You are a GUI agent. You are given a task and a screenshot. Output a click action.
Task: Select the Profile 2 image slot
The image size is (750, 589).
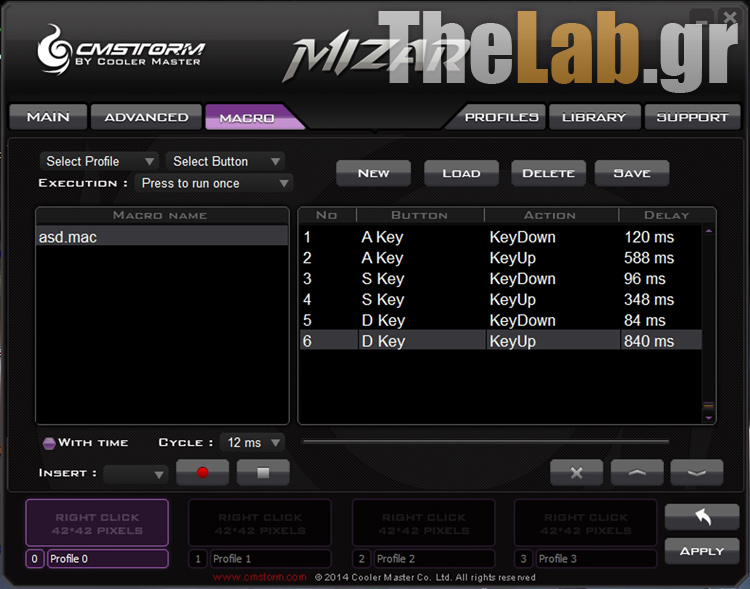(424, 523)
